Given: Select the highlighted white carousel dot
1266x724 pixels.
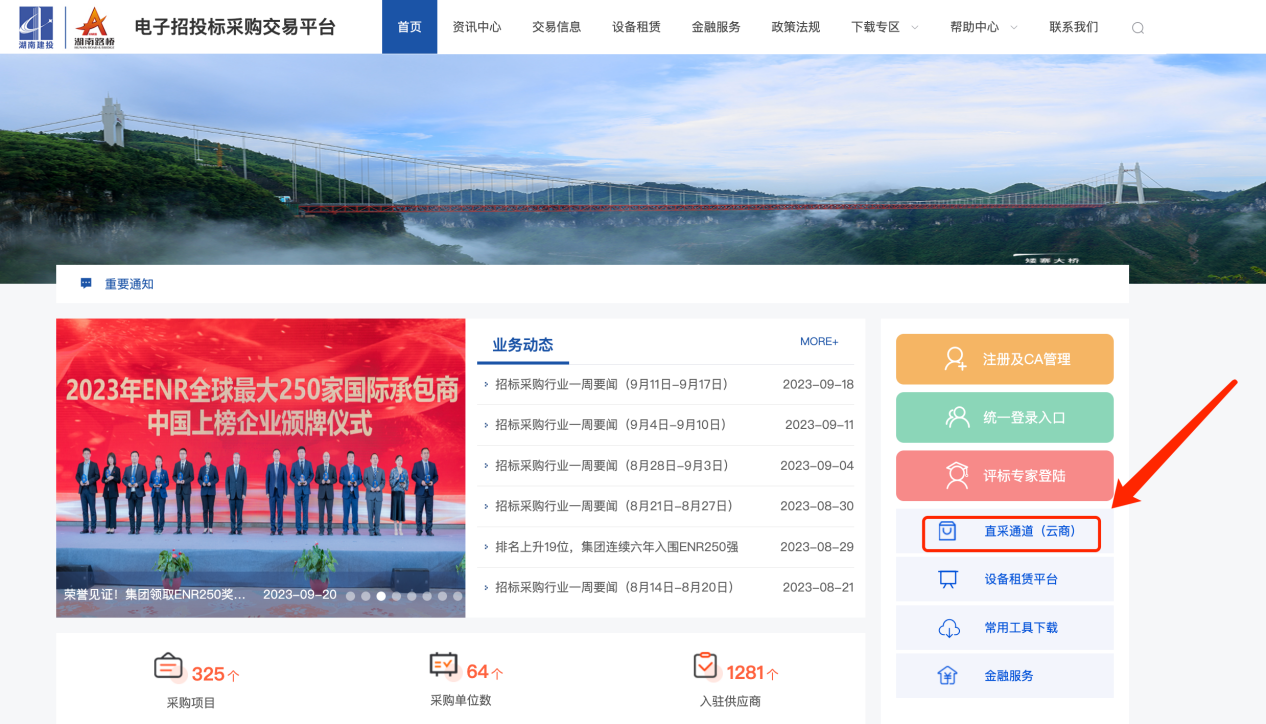Looking at the screenshot, I should click(x=381, y=596).
